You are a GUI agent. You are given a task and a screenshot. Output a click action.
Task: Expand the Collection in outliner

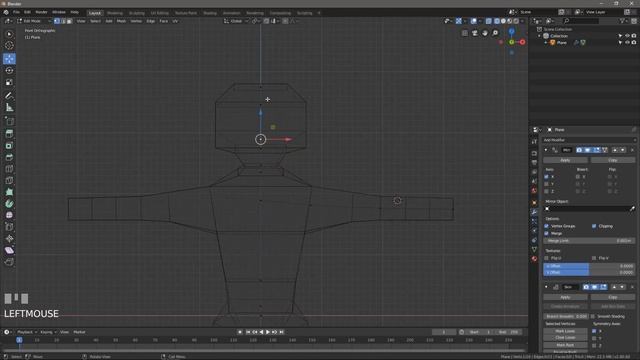point(540,36)
